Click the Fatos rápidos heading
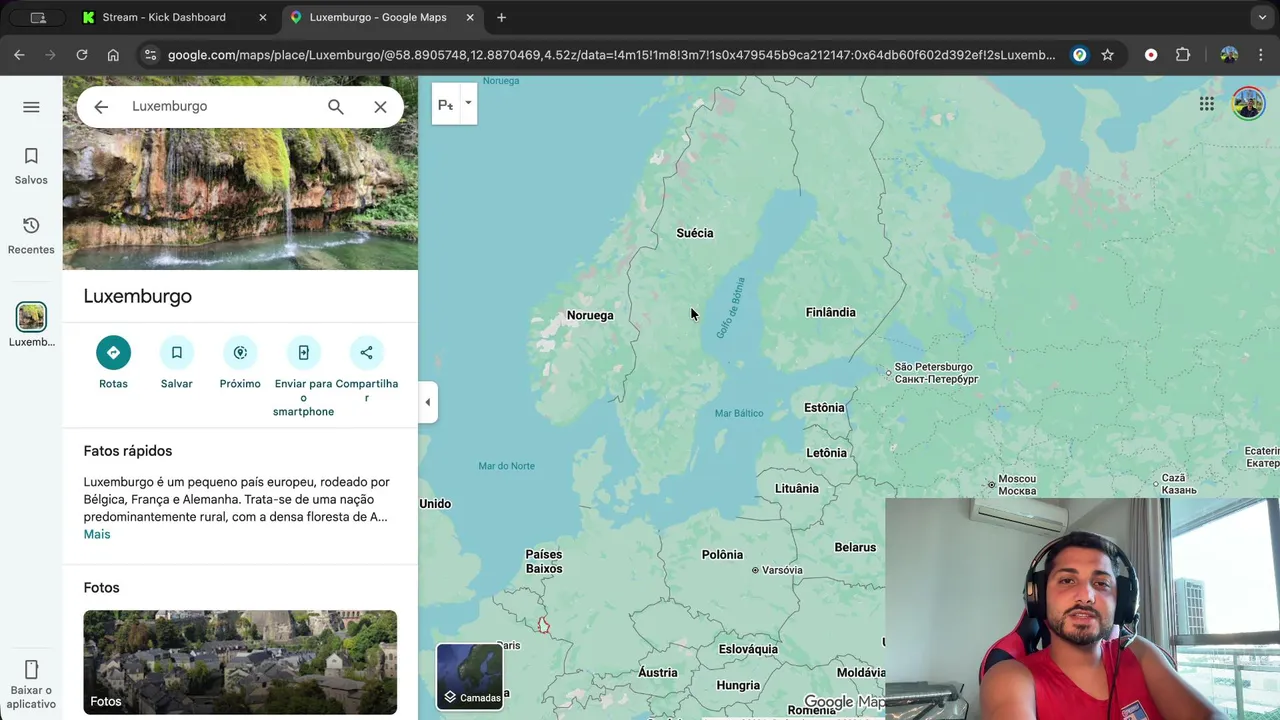 [128, 451]
